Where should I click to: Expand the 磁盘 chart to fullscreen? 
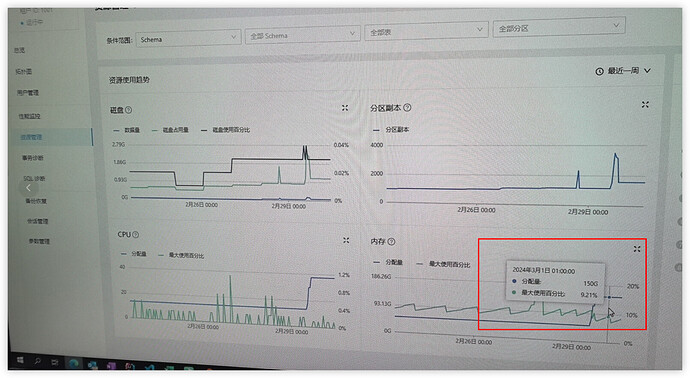[345, 108]
